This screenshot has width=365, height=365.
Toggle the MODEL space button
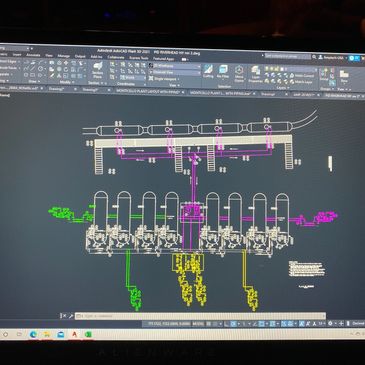click(198, 324)
